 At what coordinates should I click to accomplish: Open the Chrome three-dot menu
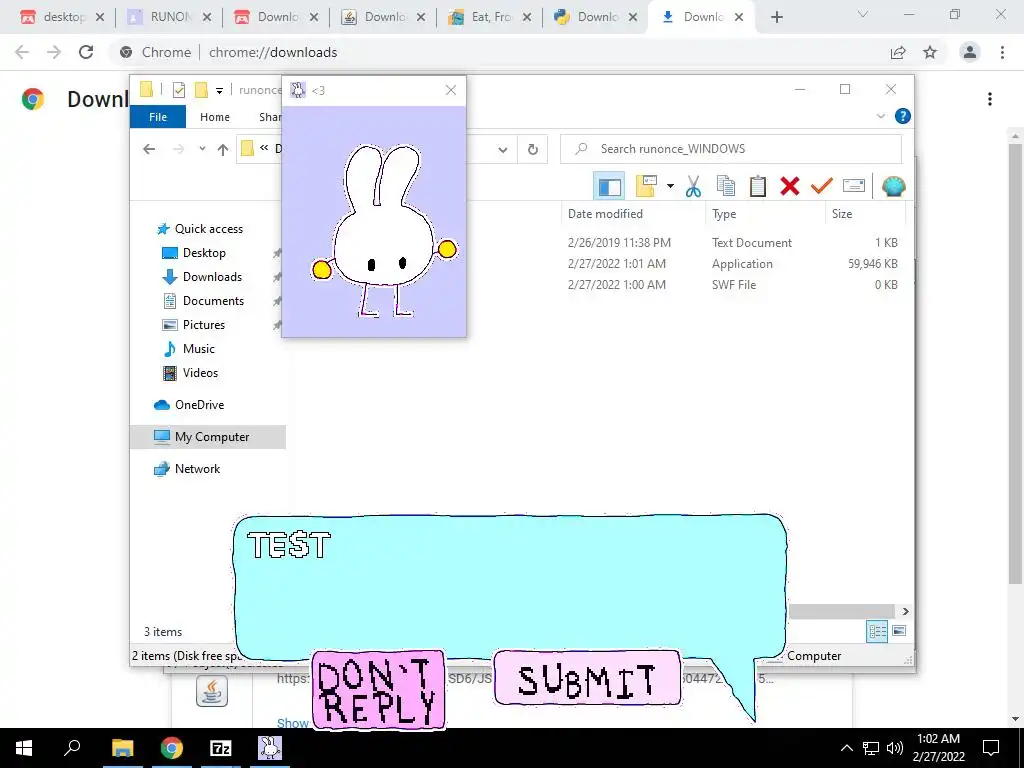pos(1002,52)
